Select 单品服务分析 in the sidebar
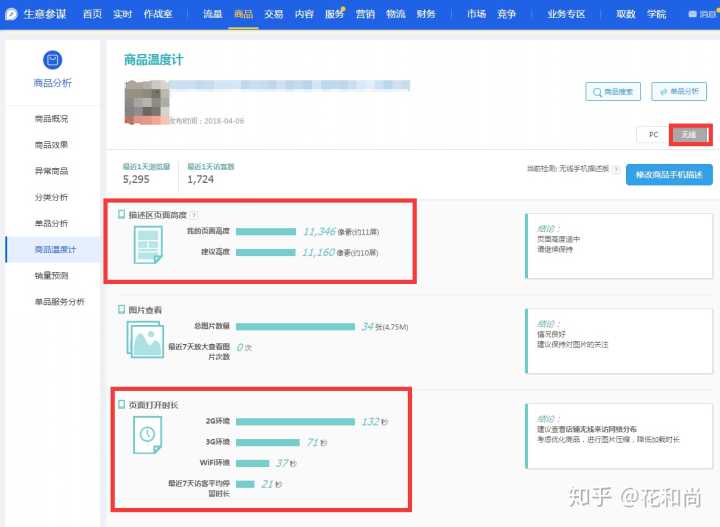Image resolution: width=720 pixels, height=527 pixels. (60, 302)
